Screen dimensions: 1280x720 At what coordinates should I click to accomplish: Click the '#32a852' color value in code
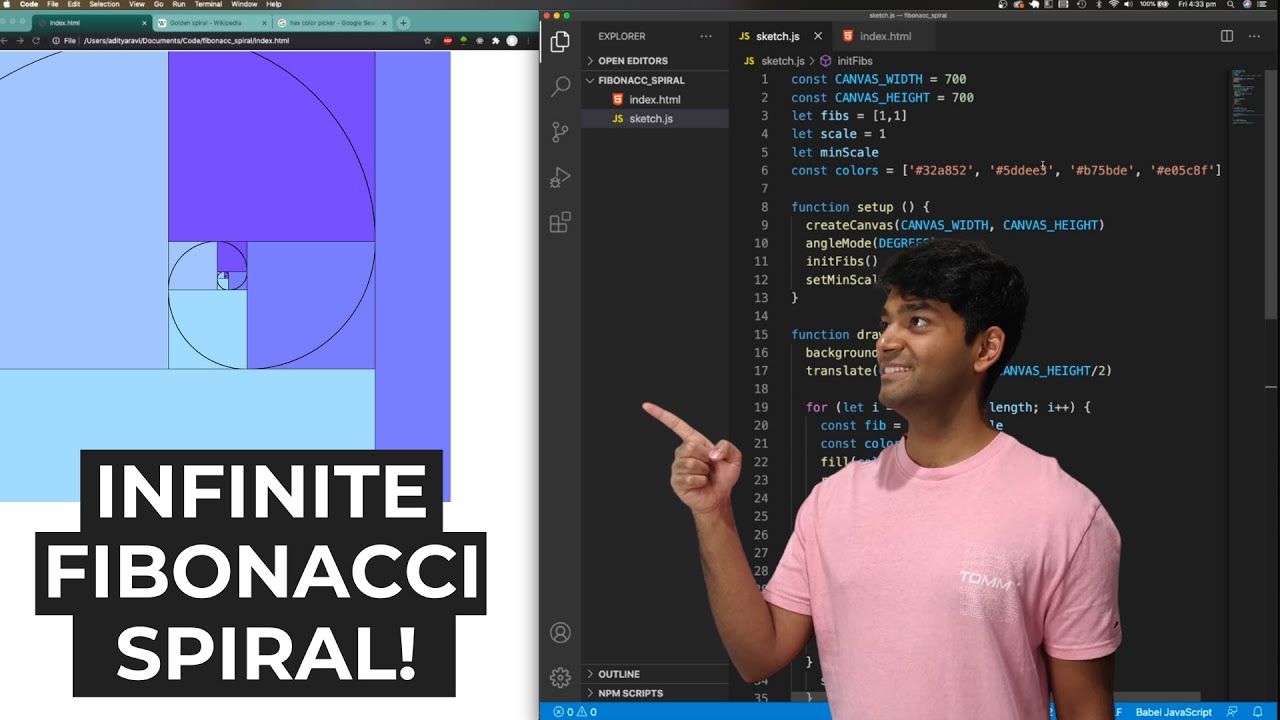(x=941, y=171)
